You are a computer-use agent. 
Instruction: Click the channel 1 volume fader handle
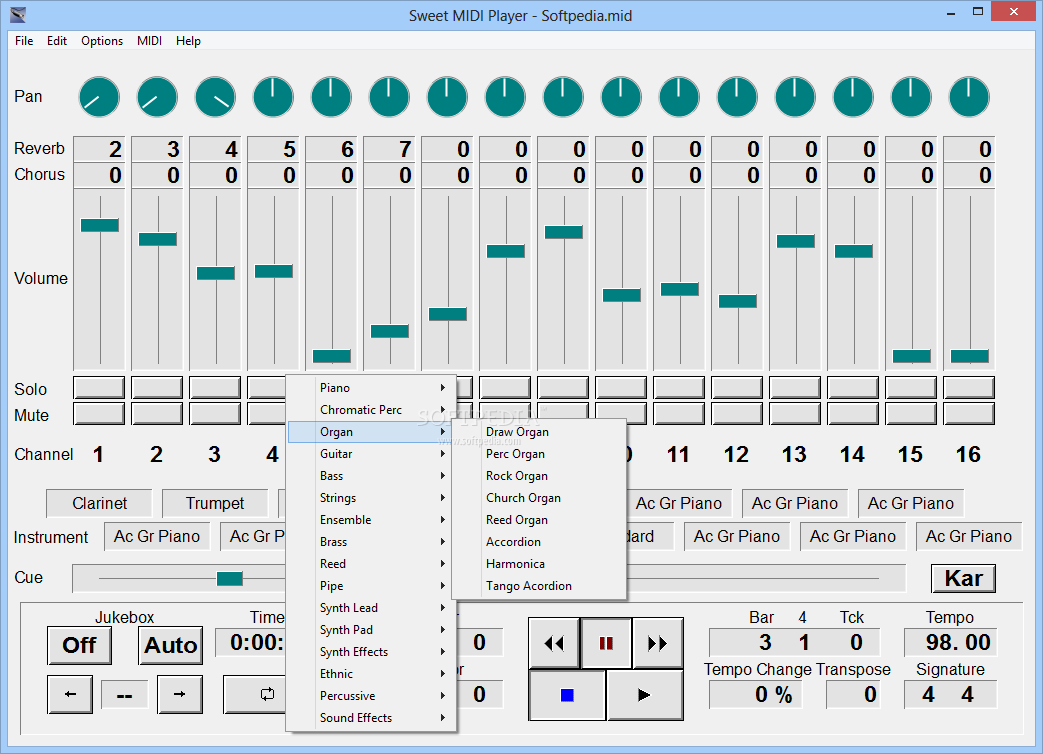click(x=100, y=225)
